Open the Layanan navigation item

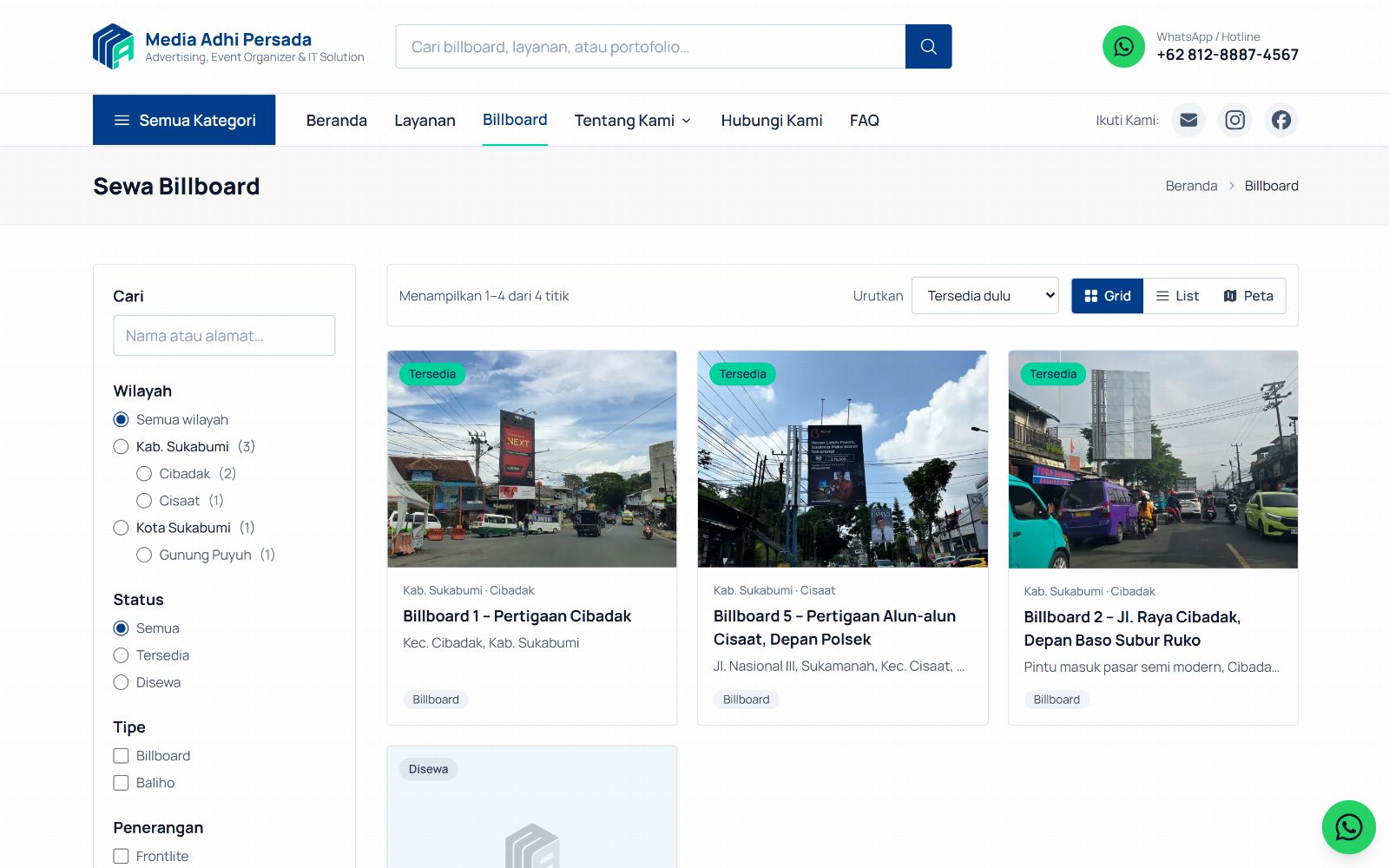(x=425, y=121)
